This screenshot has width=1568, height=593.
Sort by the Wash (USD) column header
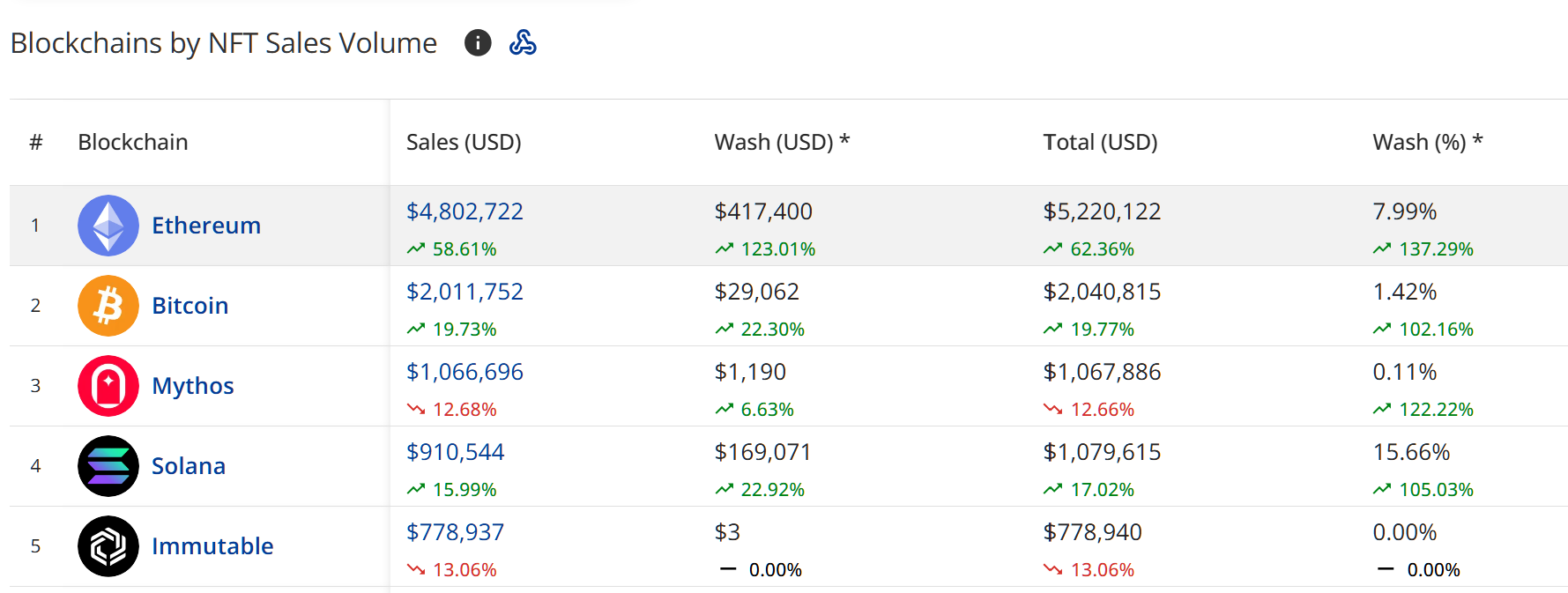click(x=782, y=142)
